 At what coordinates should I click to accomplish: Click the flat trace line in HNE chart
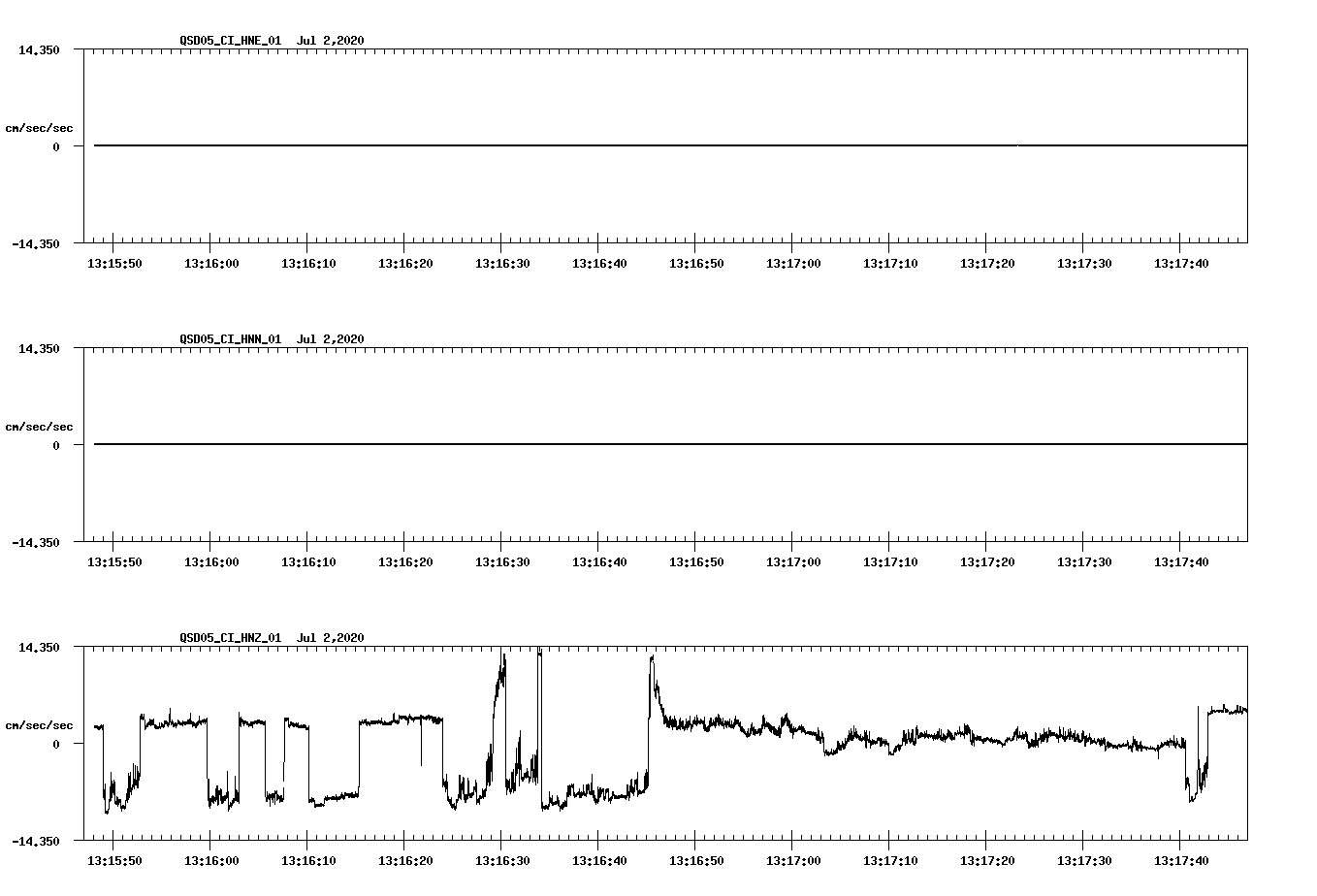click(x=670, y=145)
